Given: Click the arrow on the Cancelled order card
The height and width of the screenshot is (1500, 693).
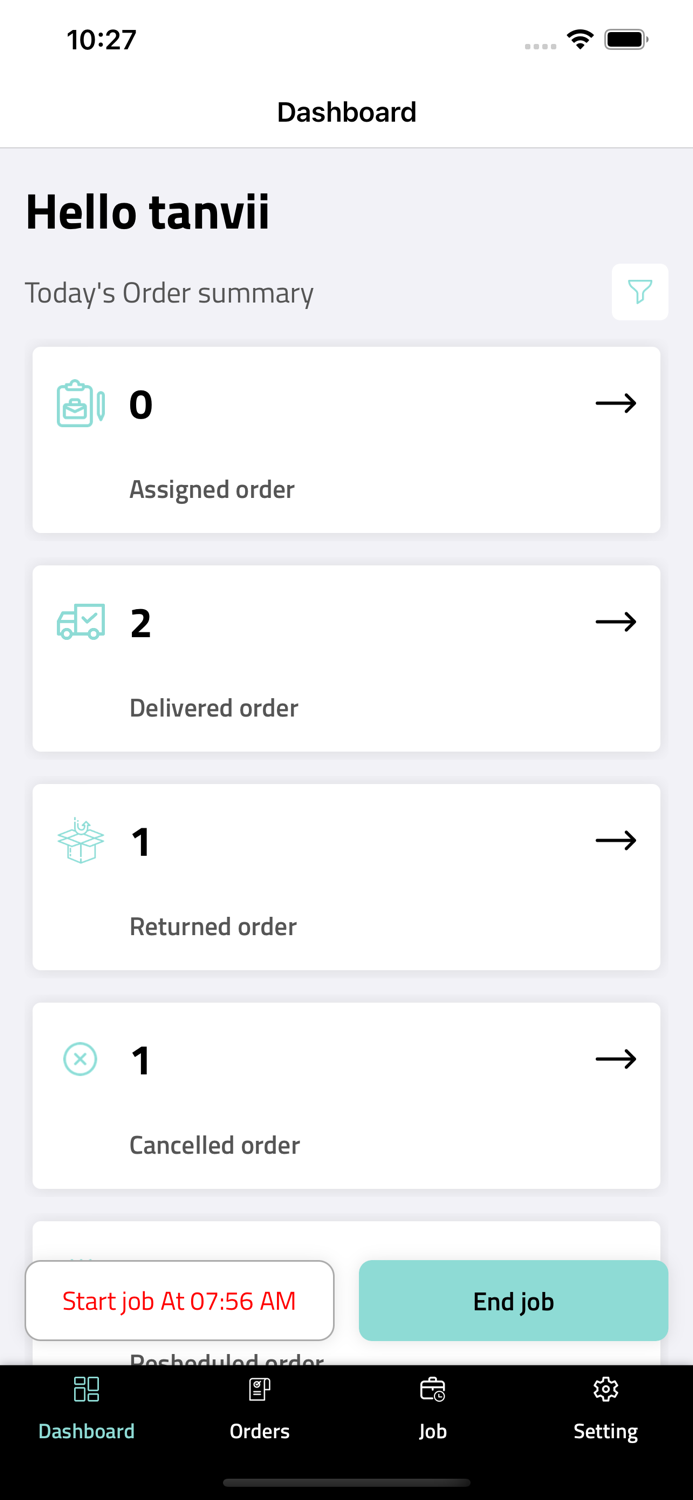Looking at the screenshot, I should pos(616,1058).
